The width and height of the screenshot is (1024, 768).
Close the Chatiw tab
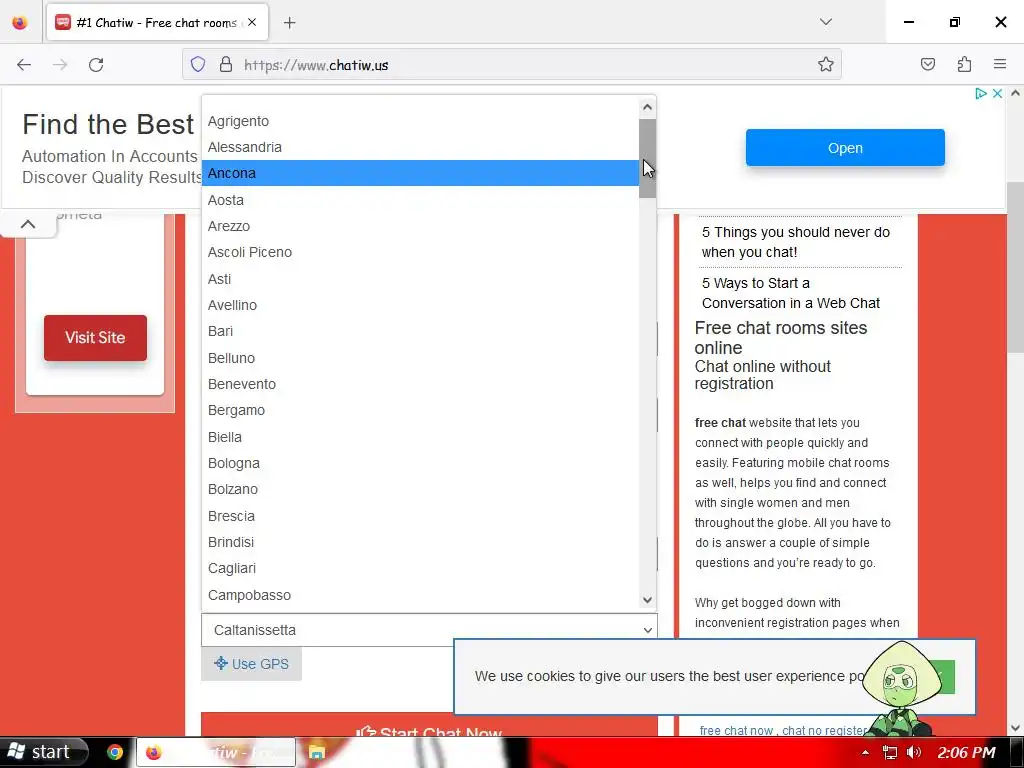point(252,22)
